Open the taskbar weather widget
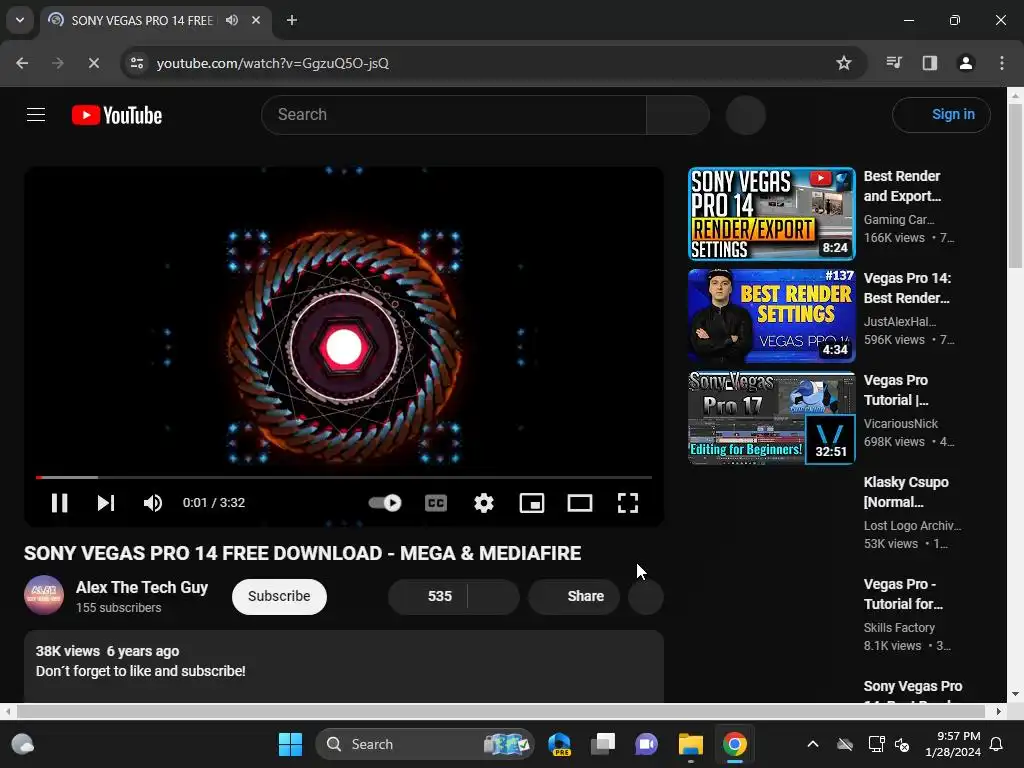 (x=23, y=744)
